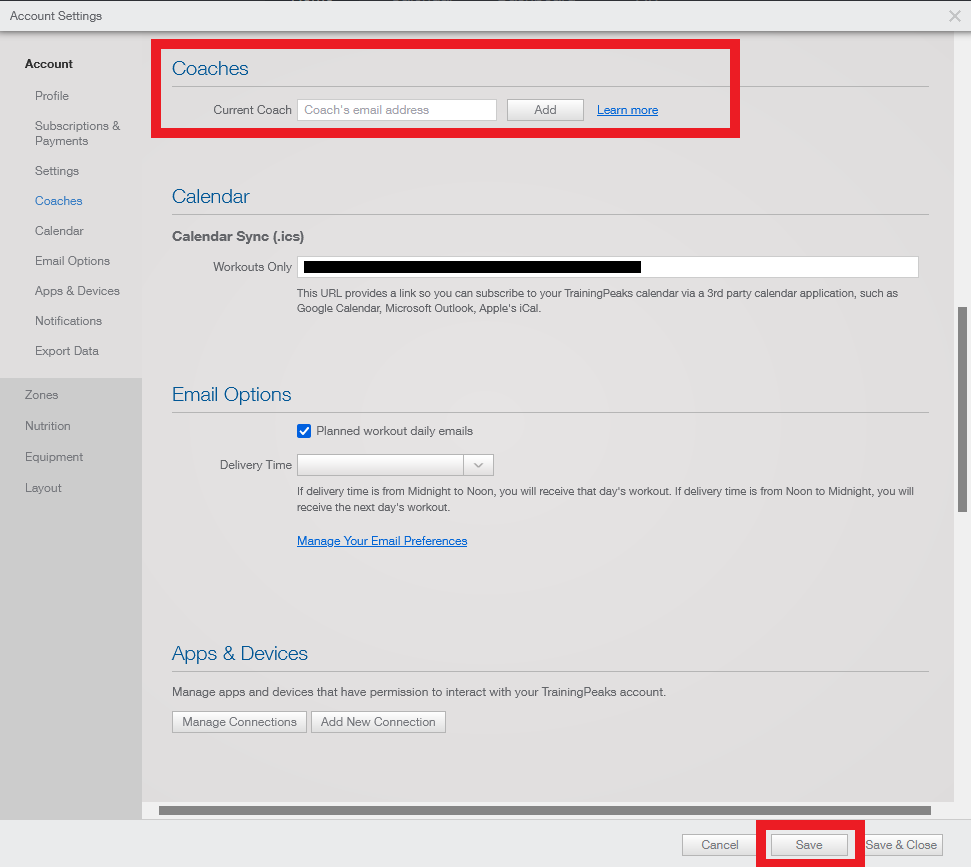The height and width of the screenshot is (867, 971).
Task: Open the Zones tab
Action: [42, 395]
